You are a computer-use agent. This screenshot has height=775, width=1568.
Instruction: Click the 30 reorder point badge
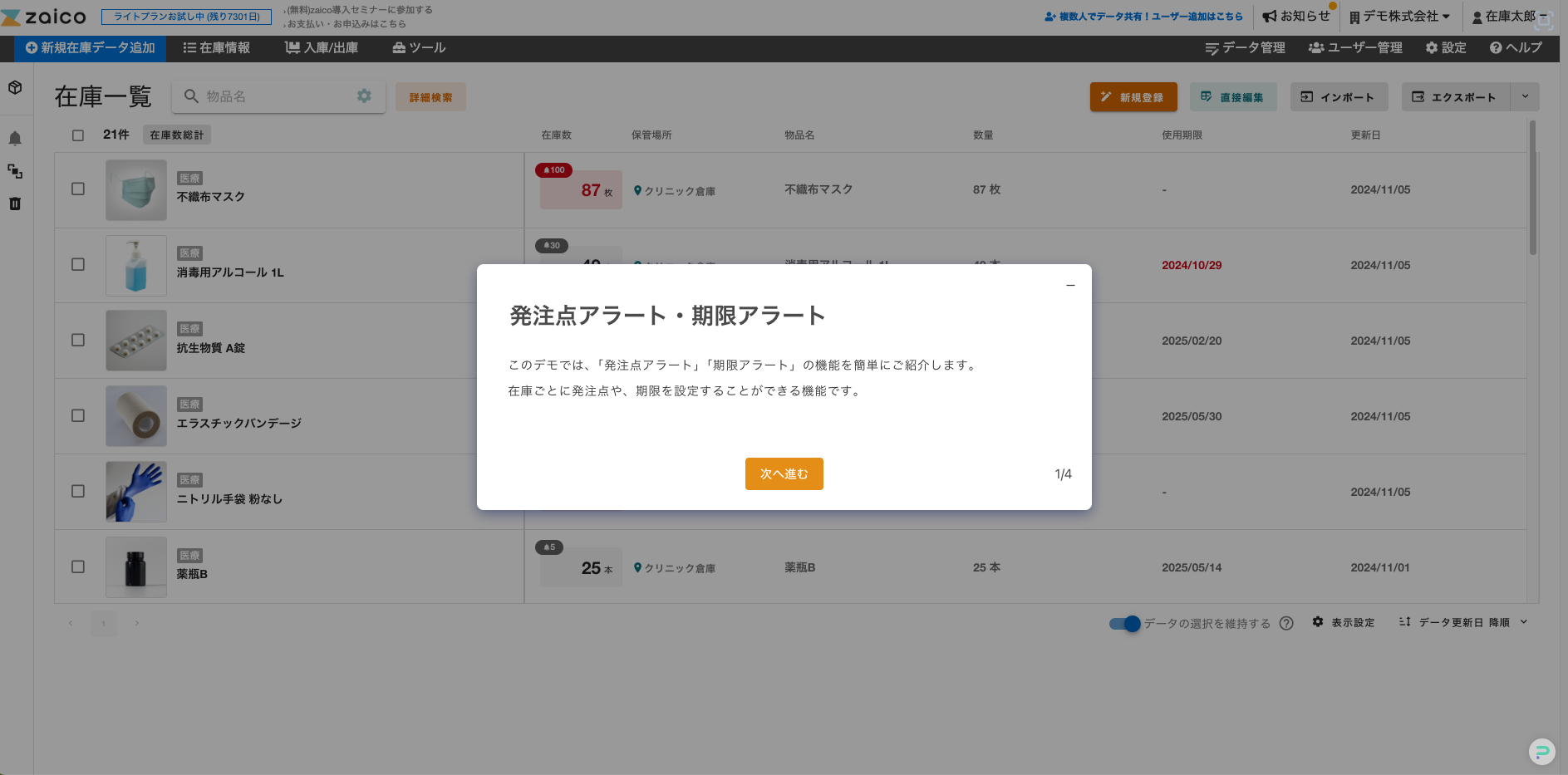click(x=552, y=246)
